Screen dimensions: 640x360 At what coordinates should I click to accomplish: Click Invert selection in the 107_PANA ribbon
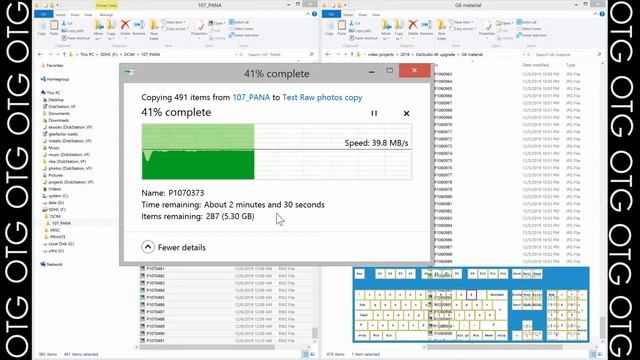[244, 35]
